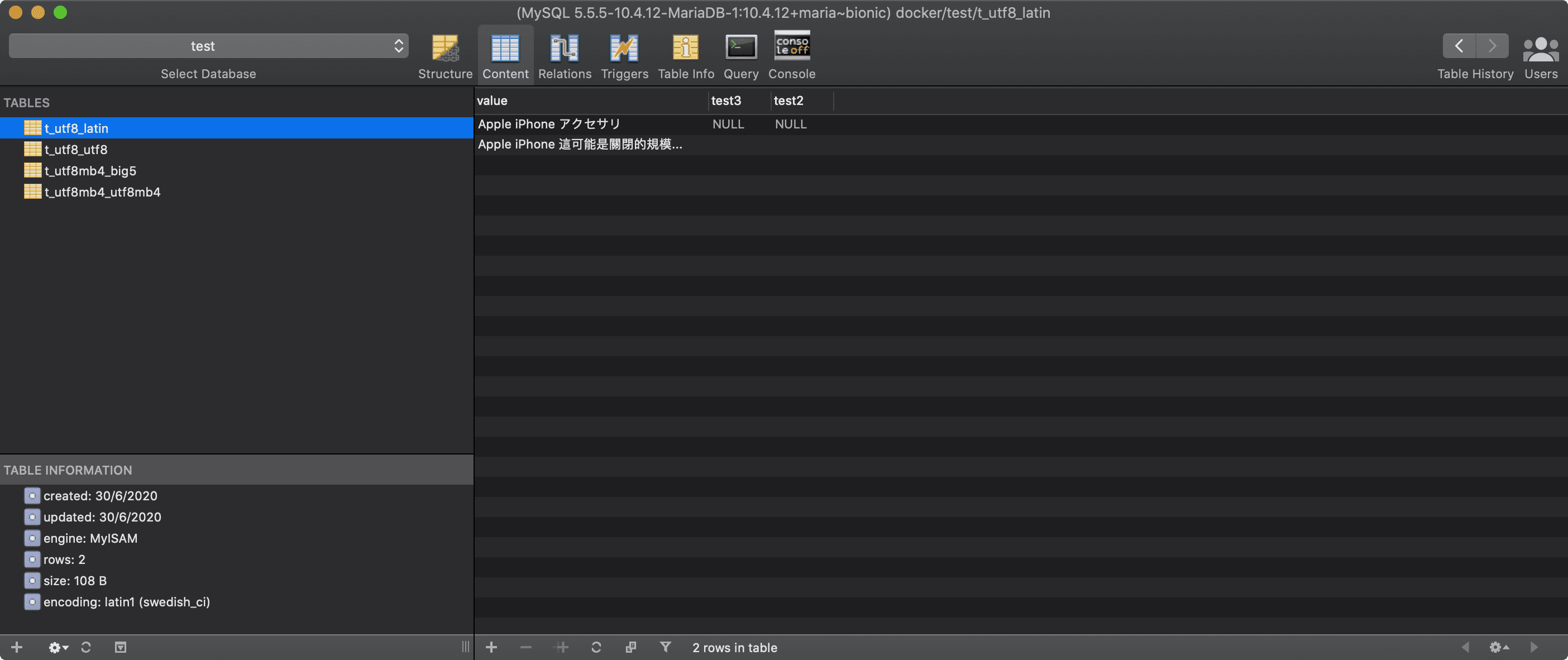Open the Query editor
The image size is (1568, 660).
(741, 55)
